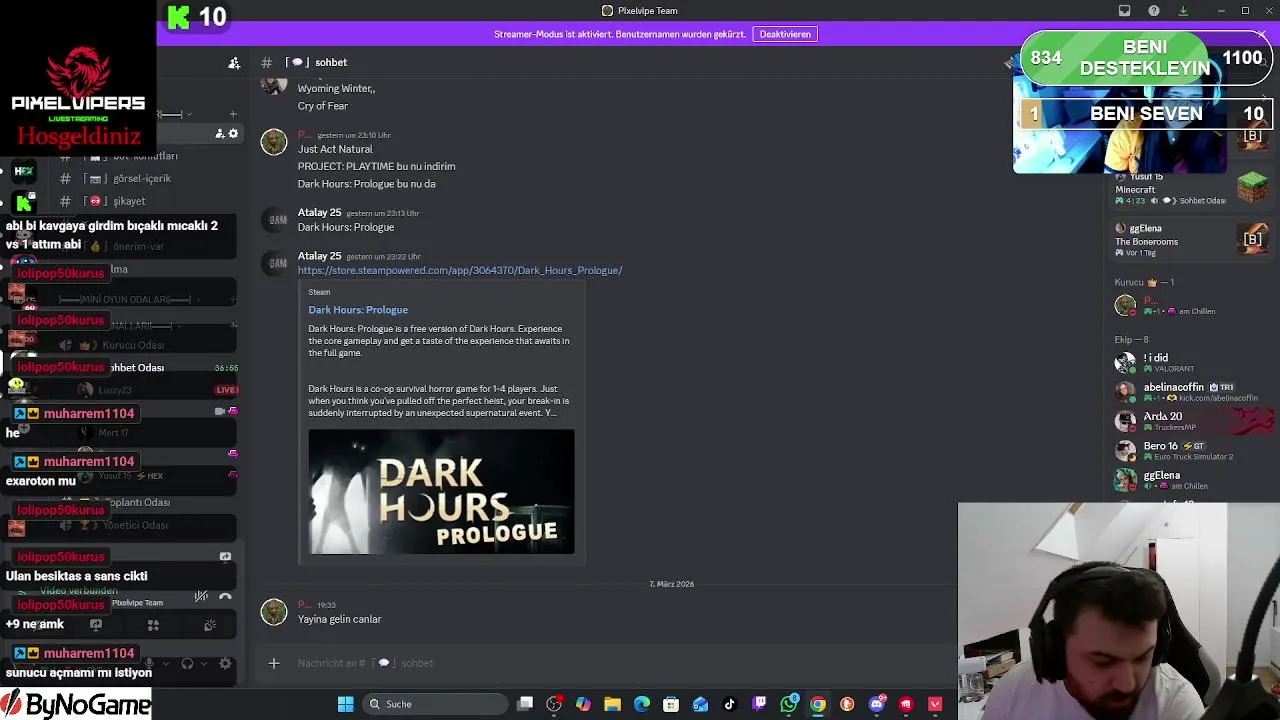1280x720 pixels.
Task: Click the Deaktivieren button in streamer banner
Action: (x=785, y=34)
